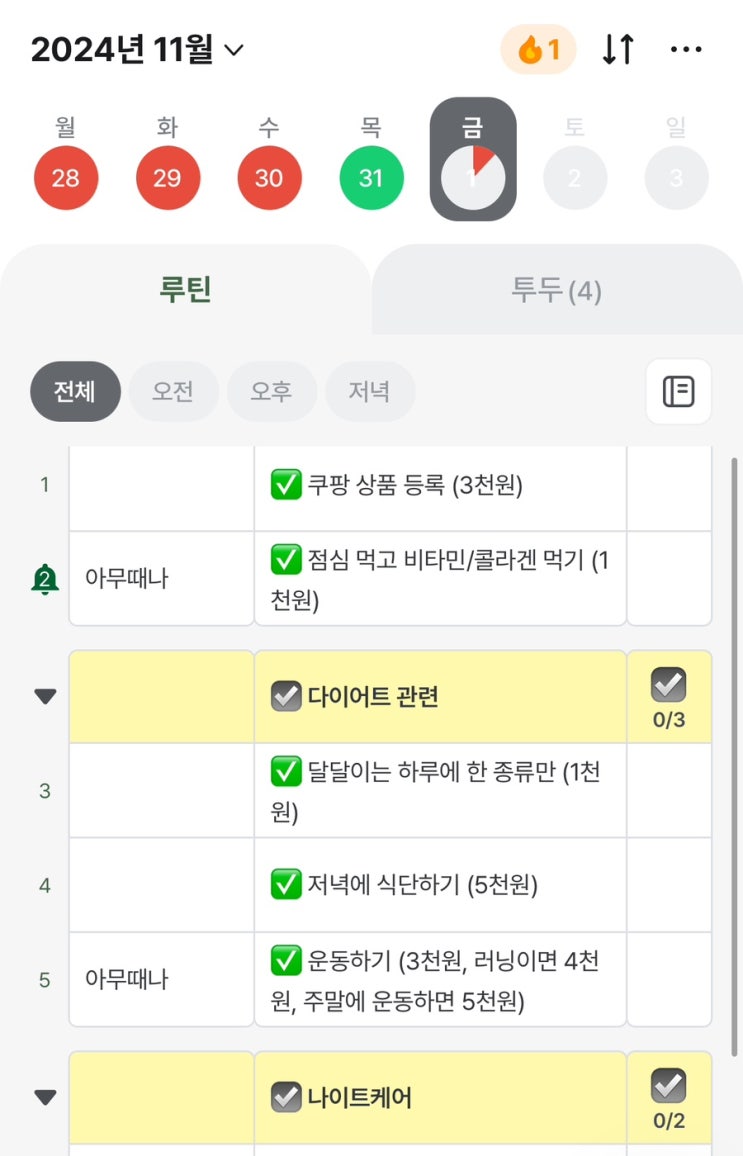Open the more options ellipsis menu

687,48
